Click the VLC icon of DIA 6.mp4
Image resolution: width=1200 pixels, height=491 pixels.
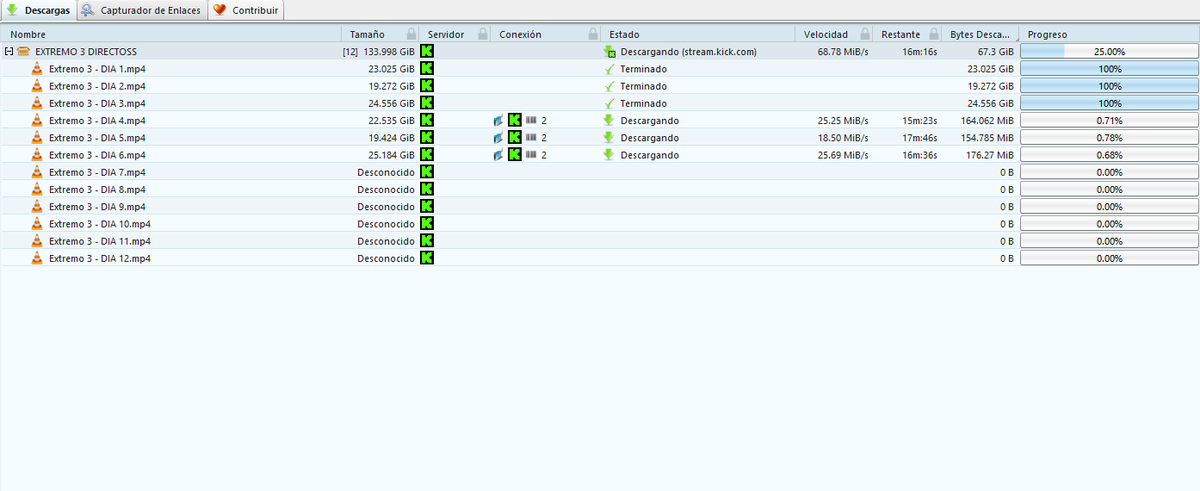38,155
